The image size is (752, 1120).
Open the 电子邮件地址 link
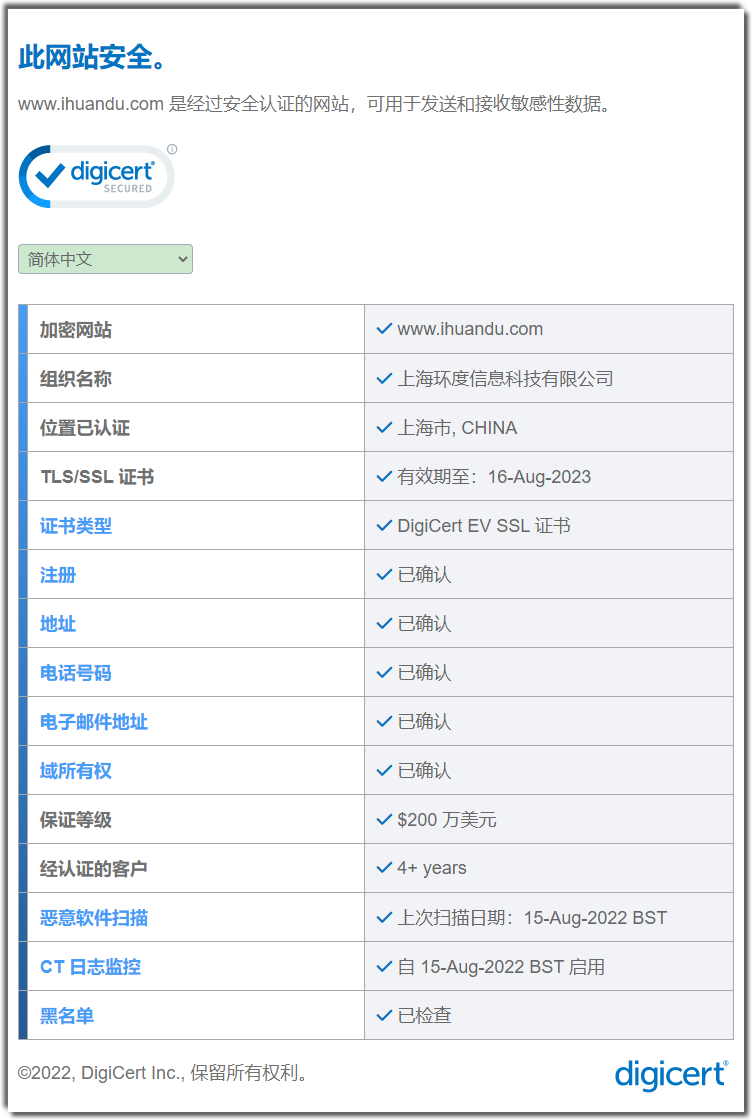tap(94, 722)
